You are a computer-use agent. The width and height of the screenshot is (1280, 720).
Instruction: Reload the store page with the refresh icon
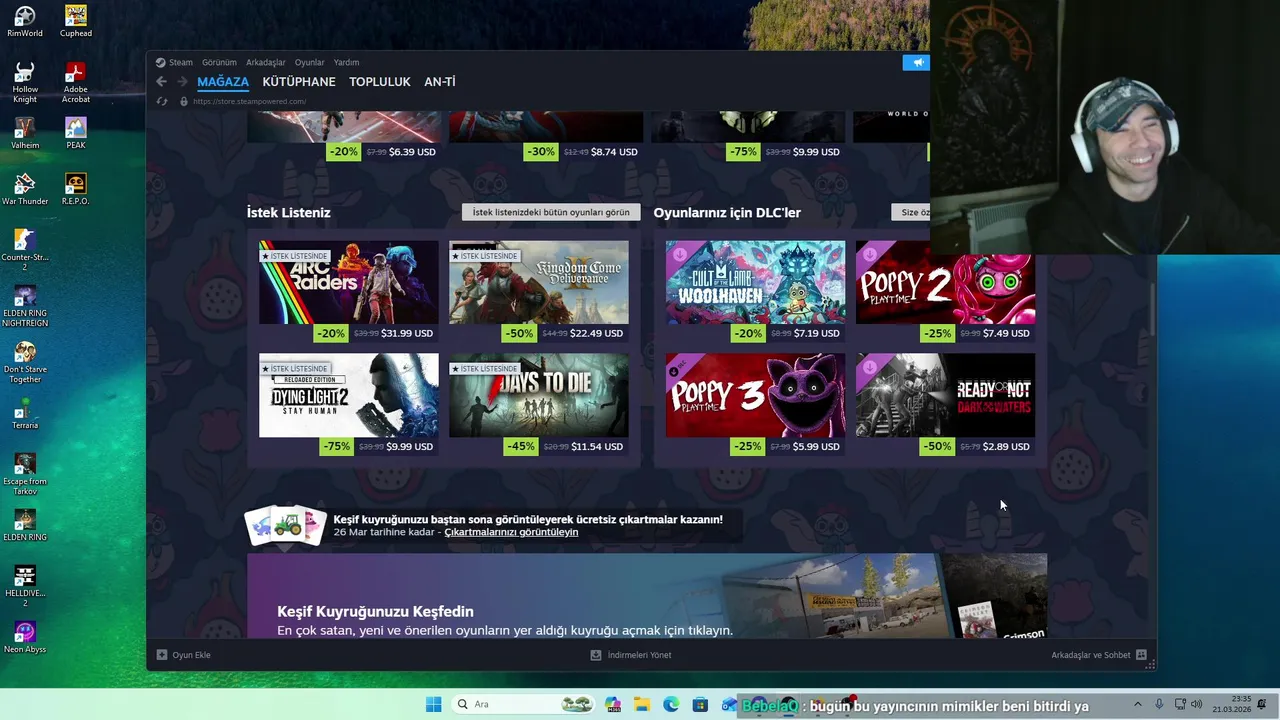[x=162, y=101]
